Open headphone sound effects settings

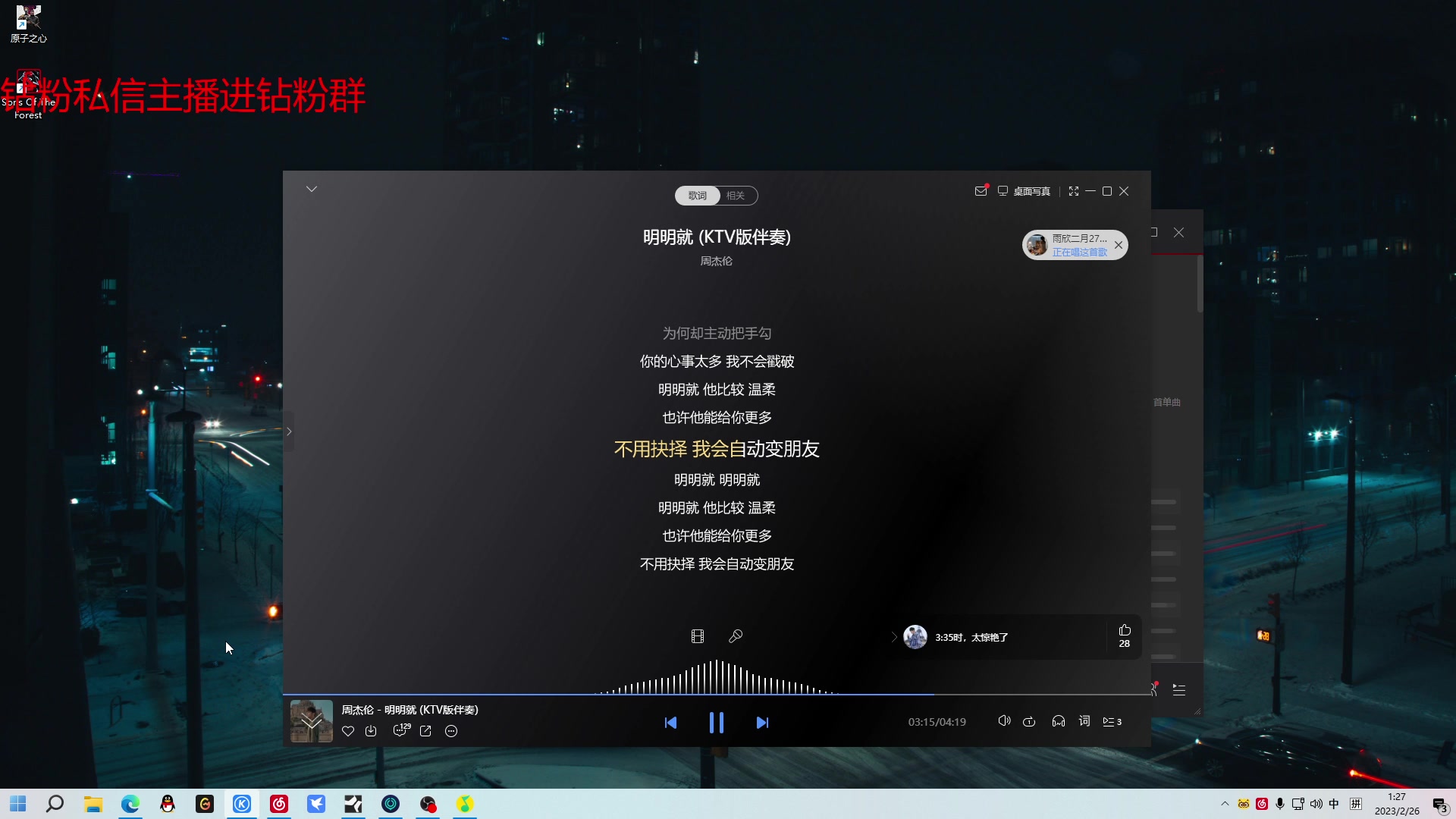point(1059,721)
